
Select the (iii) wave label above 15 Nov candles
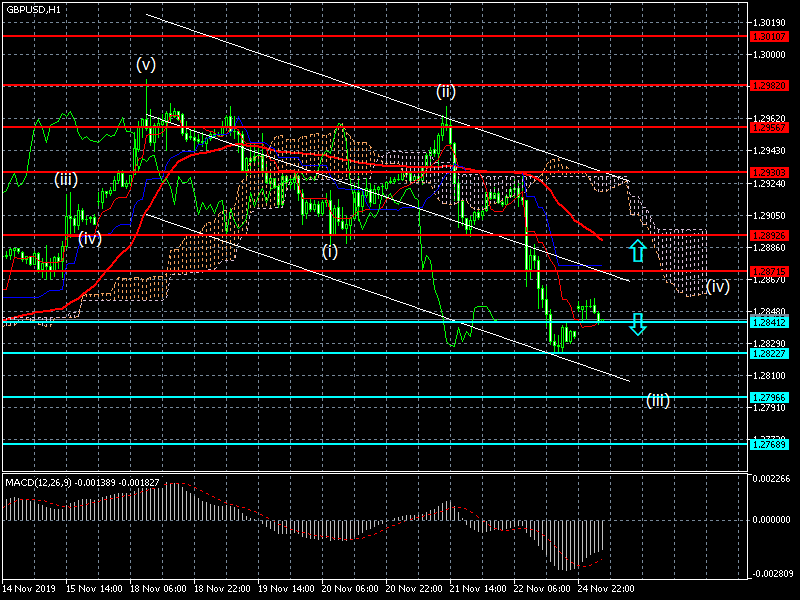66,179
